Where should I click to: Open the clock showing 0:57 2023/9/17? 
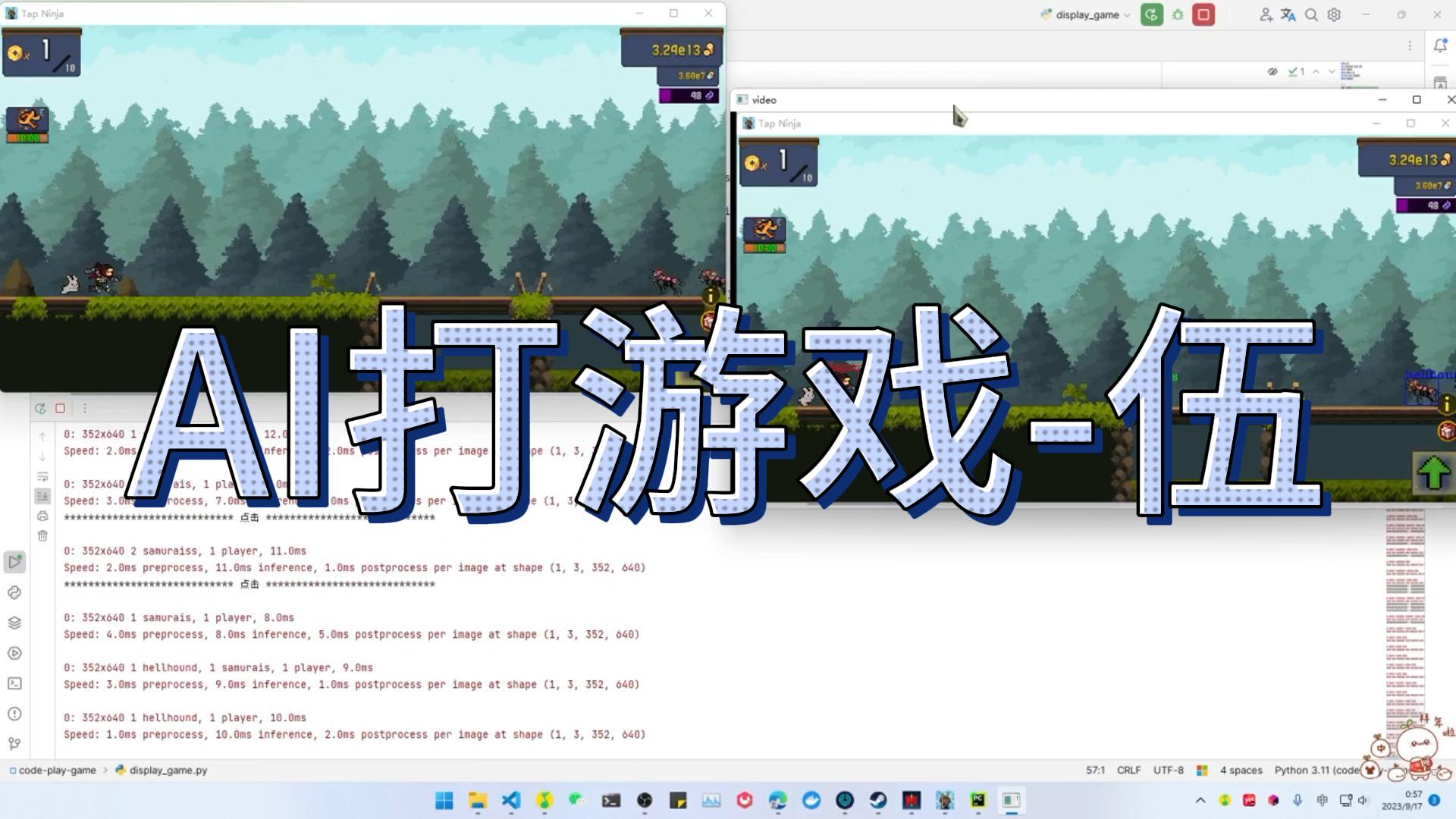pos(1401,800)
